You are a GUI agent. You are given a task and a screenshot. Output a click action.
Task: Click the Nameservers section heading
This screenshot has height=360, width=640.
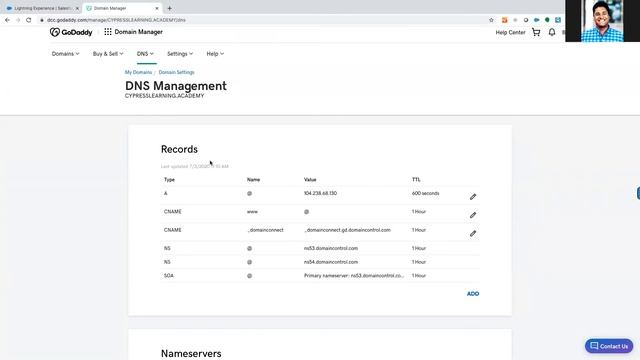[x=191, y=353]
